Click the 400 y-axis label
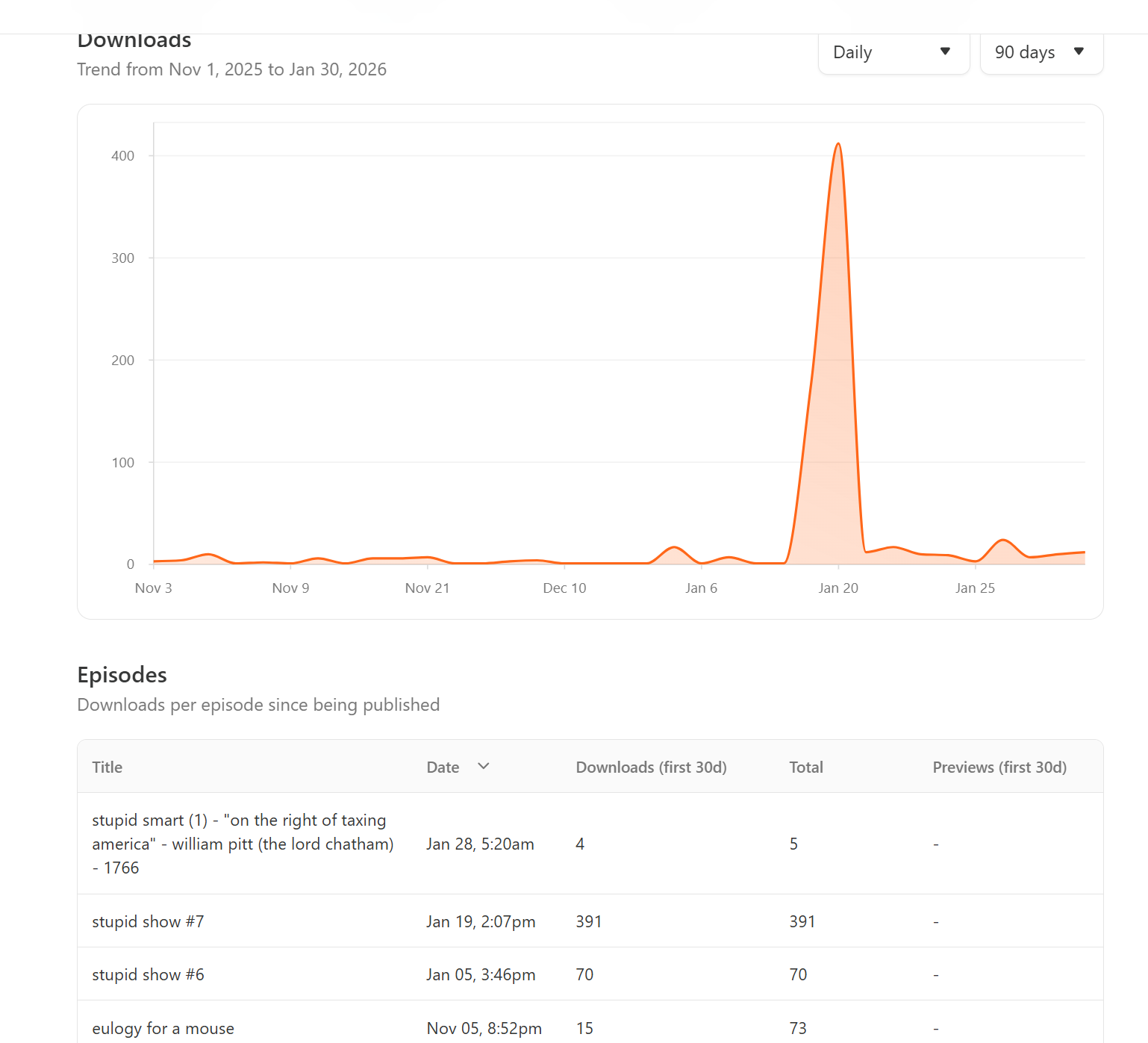Screen dimensions: 1148x1043 [122, 156]
